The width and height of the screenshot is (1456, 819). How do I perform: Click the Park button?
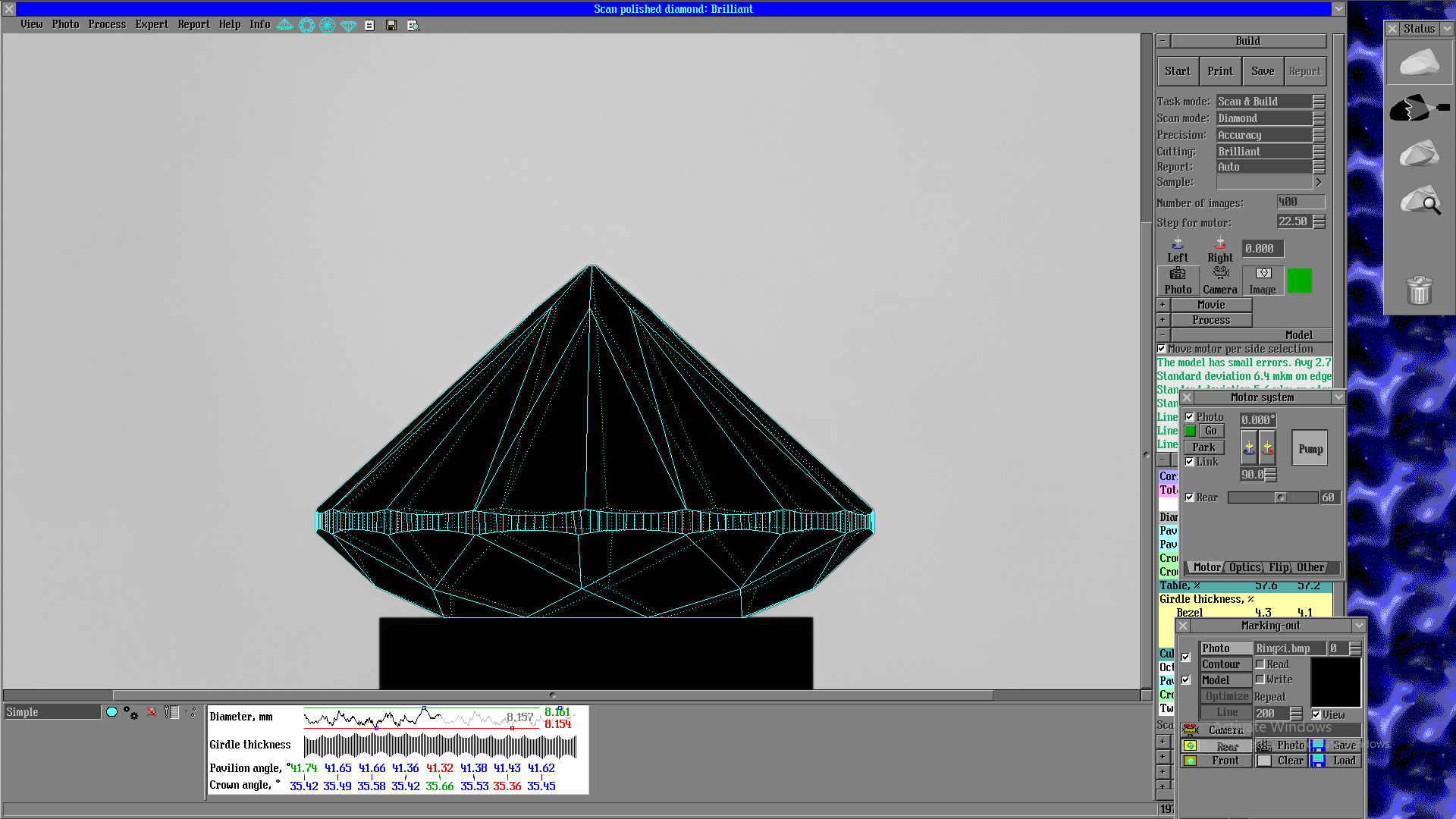1203,447
